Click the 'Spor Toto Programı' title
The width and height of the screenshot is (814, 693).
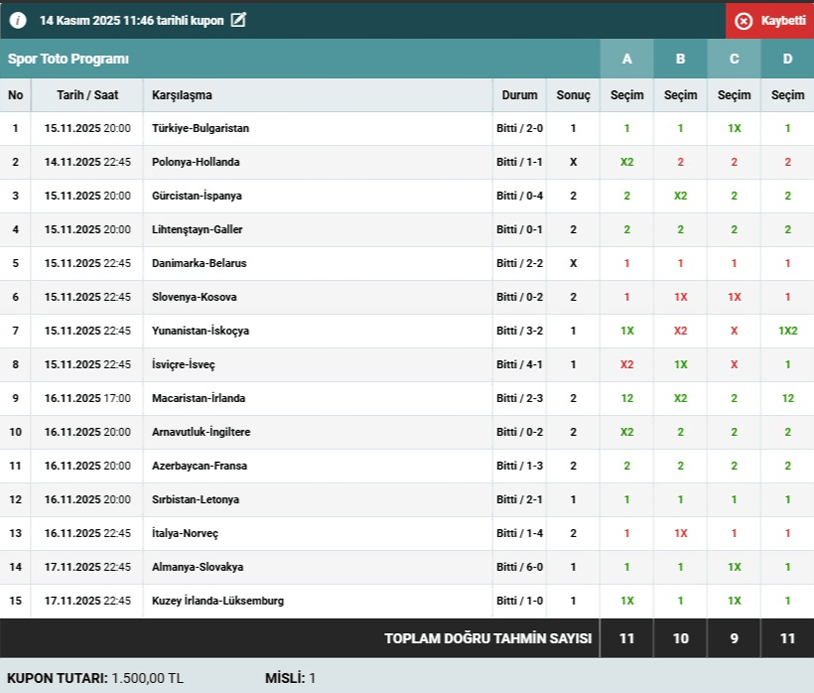click(69, 59)
